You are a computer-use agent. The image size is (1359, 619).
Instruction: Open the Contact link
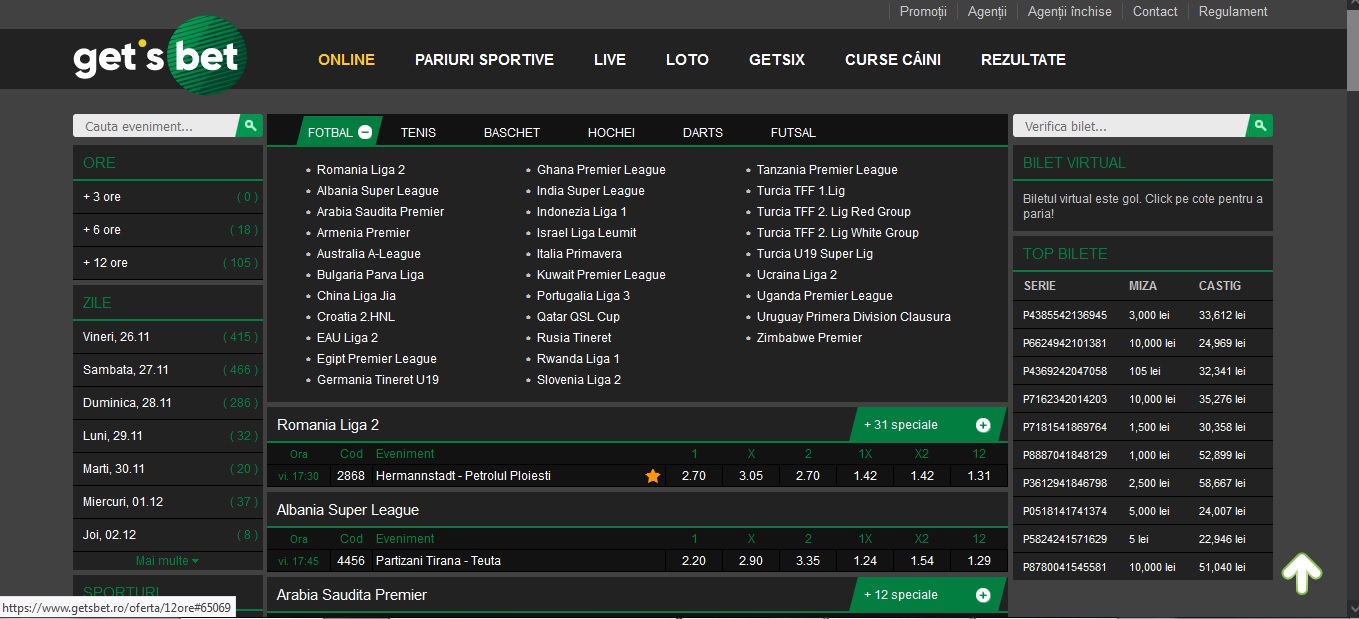pyautogui.click(x=1155, y=12)
